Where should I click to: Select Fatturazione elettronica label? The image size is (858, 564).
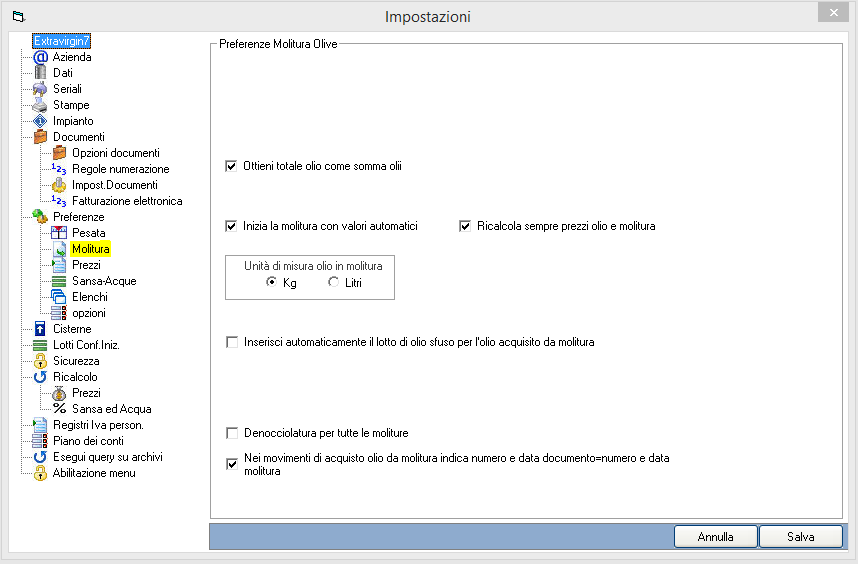point(127,201)
